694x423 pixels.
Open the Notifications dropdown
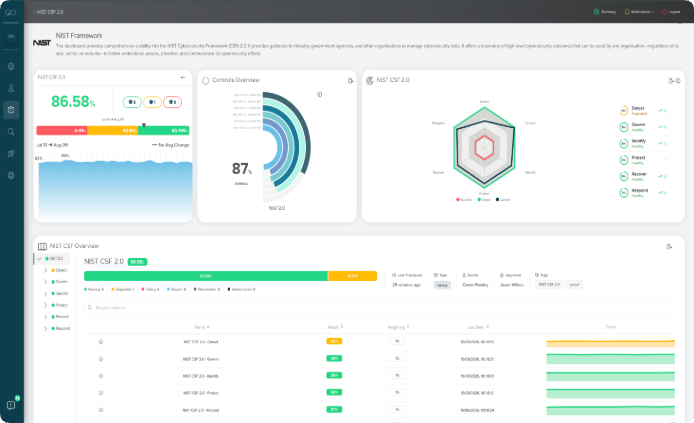click(639, 12)
